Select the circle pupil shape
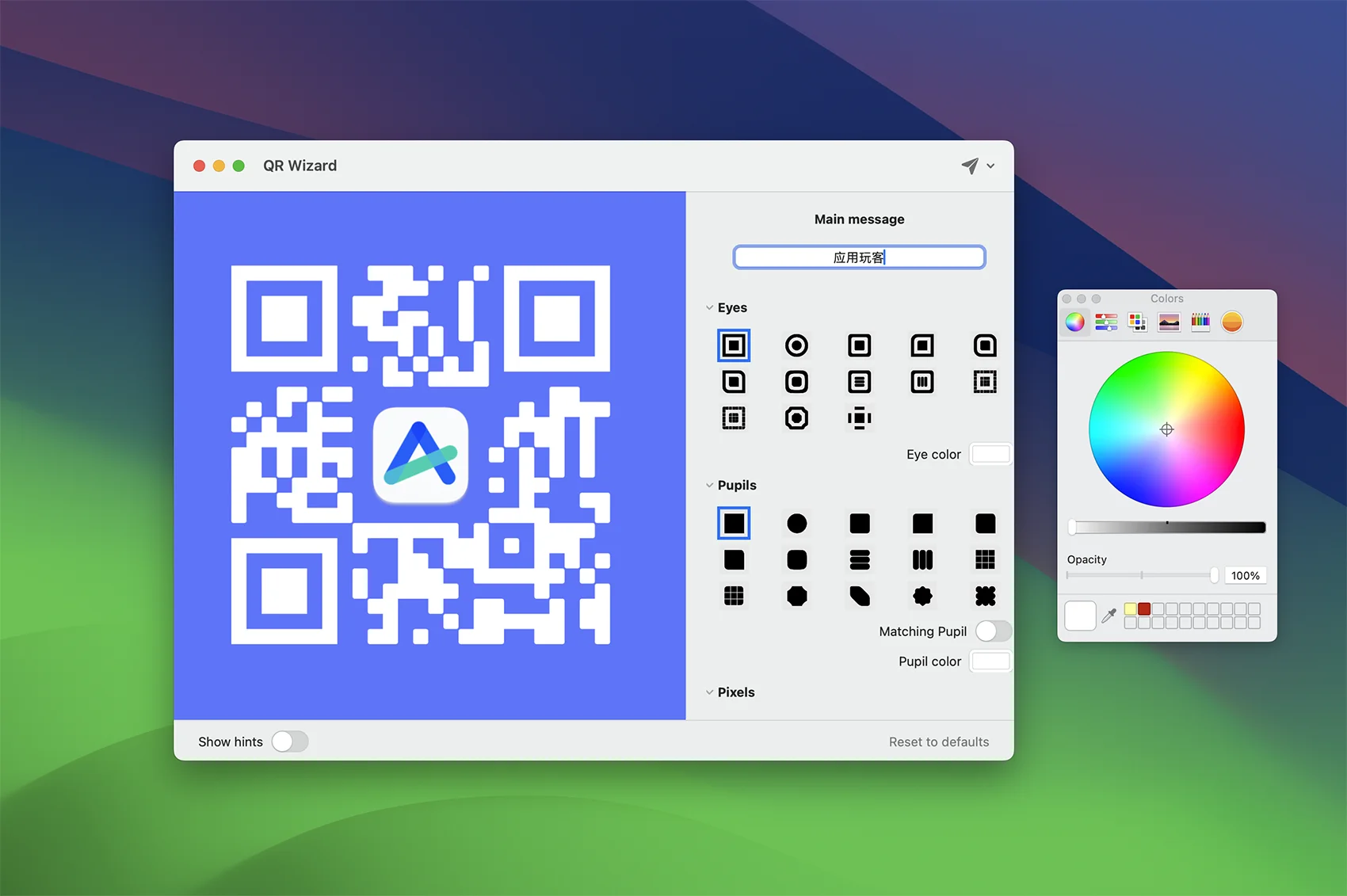Image resolution: width=1347 pixels, height=896 pixels. [x=796, y=524]
